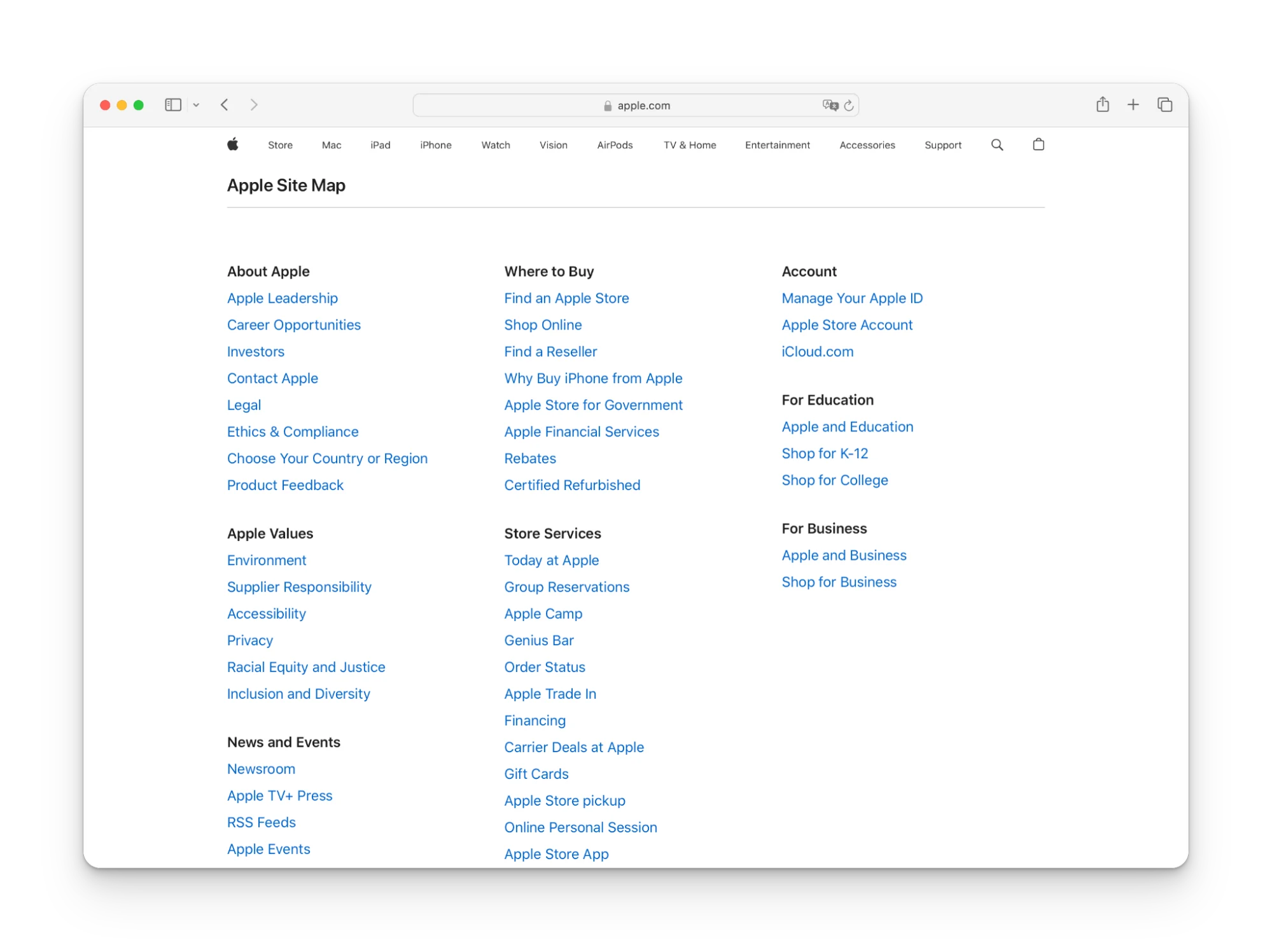Open the TV & Home menu item
The width and height of the screenshot is (1272, 952).
coord(690,145)
